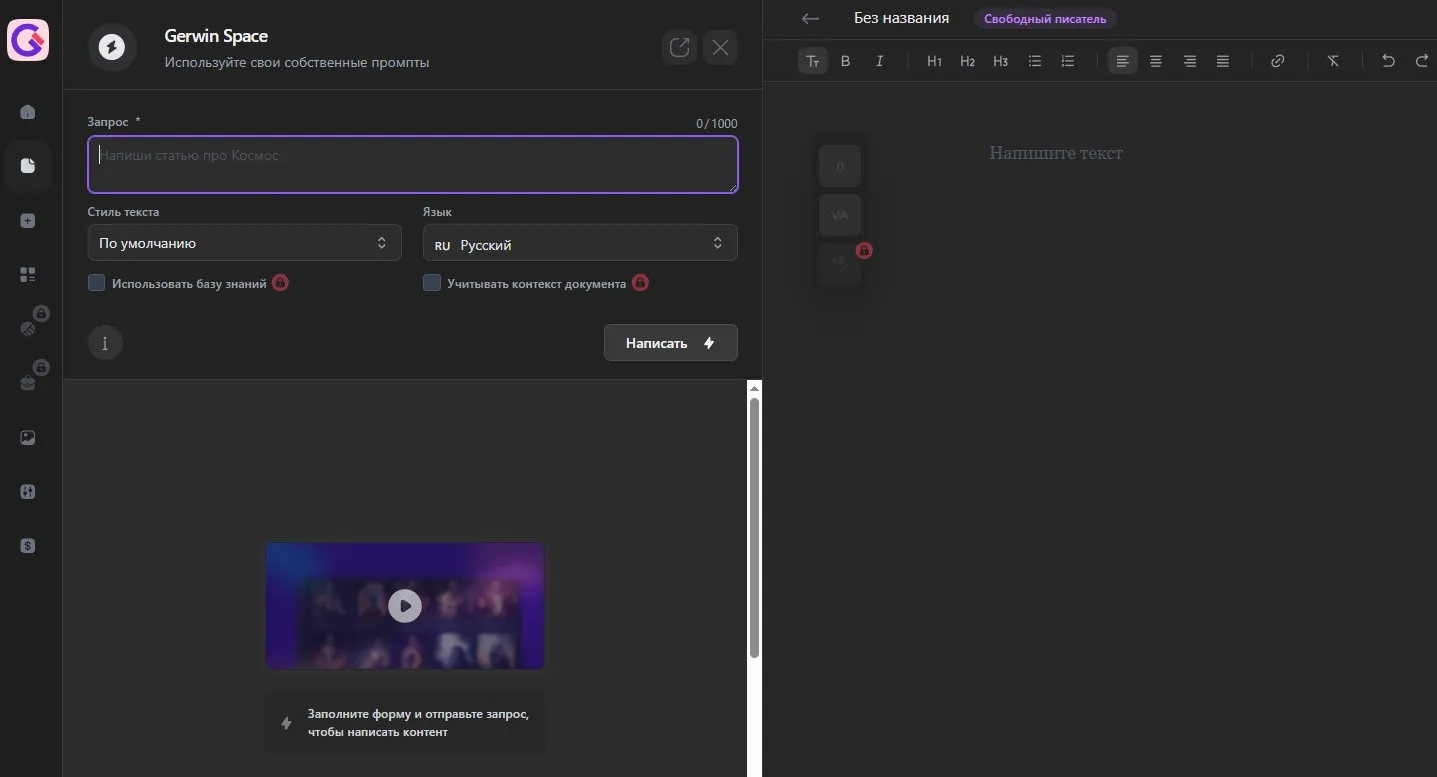Open Gerwin Space panel in new window
Viewport: 1437px width, 777px height.
tap(680, 47)
